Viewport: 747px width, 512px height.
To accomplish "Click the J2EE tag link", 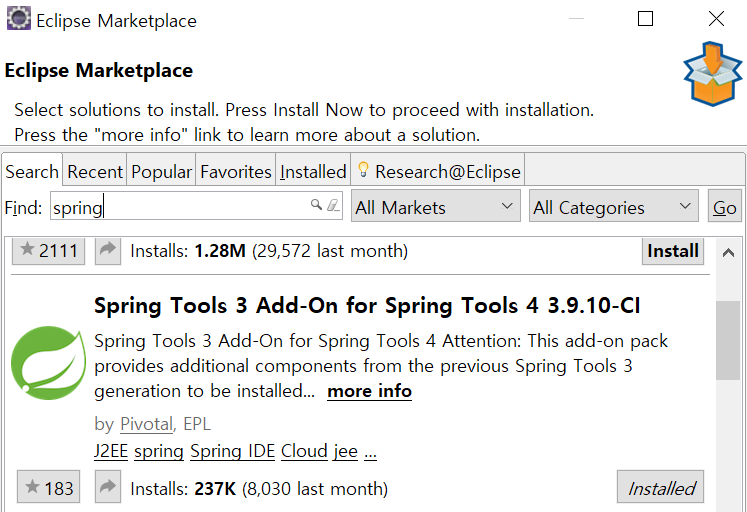I will (x=111, y=451).
